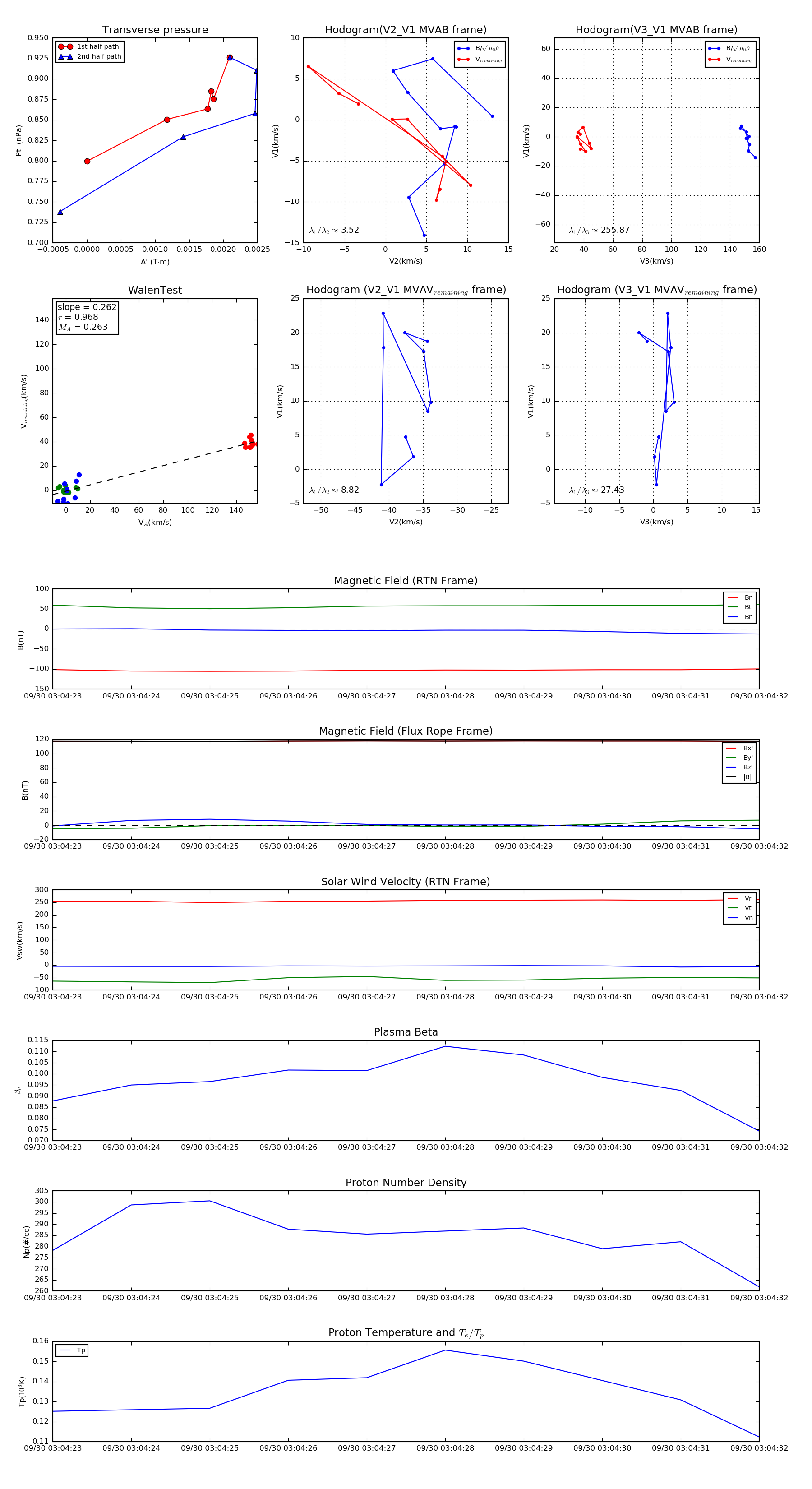Viewport: 812px width, 1489px height.
Task: Click the 'Vr' legend entry
Action: (740, 898)
